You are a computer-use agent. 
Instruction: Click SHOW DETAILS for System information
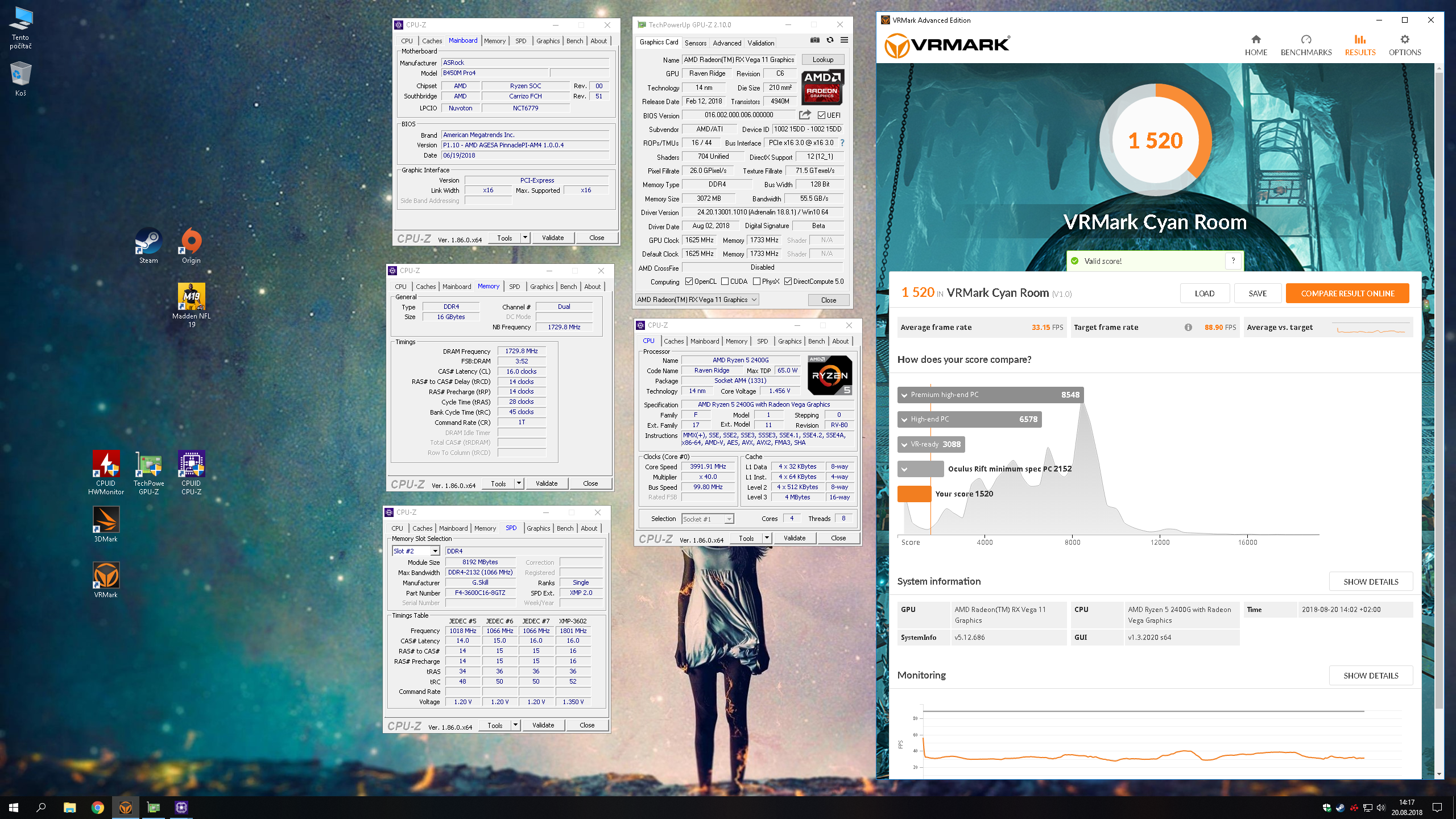(1371, 582)
